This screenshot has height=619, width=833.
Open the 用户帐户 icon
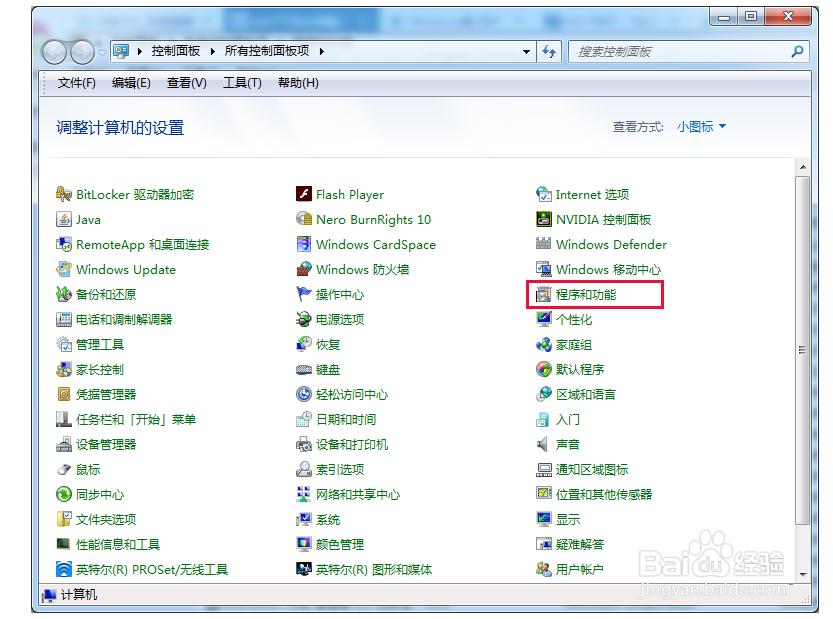544,569
